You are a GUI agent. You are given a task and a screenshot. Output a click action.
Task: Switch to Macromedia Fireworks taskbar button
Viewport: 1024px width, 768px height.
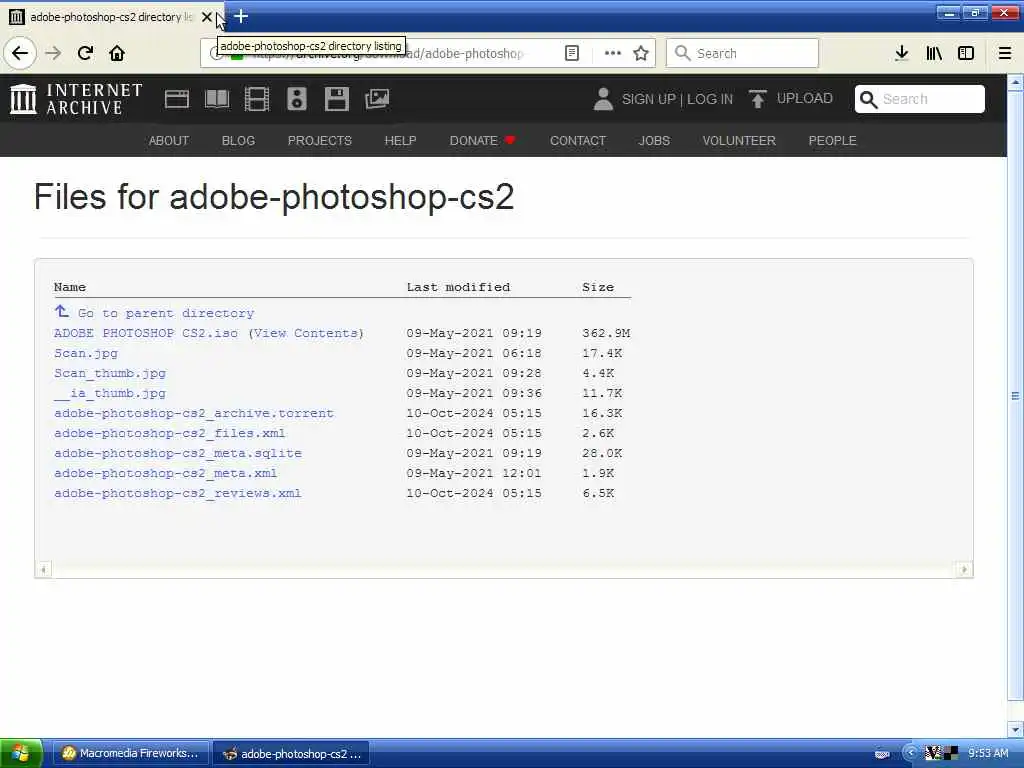(x=131, y=753)
